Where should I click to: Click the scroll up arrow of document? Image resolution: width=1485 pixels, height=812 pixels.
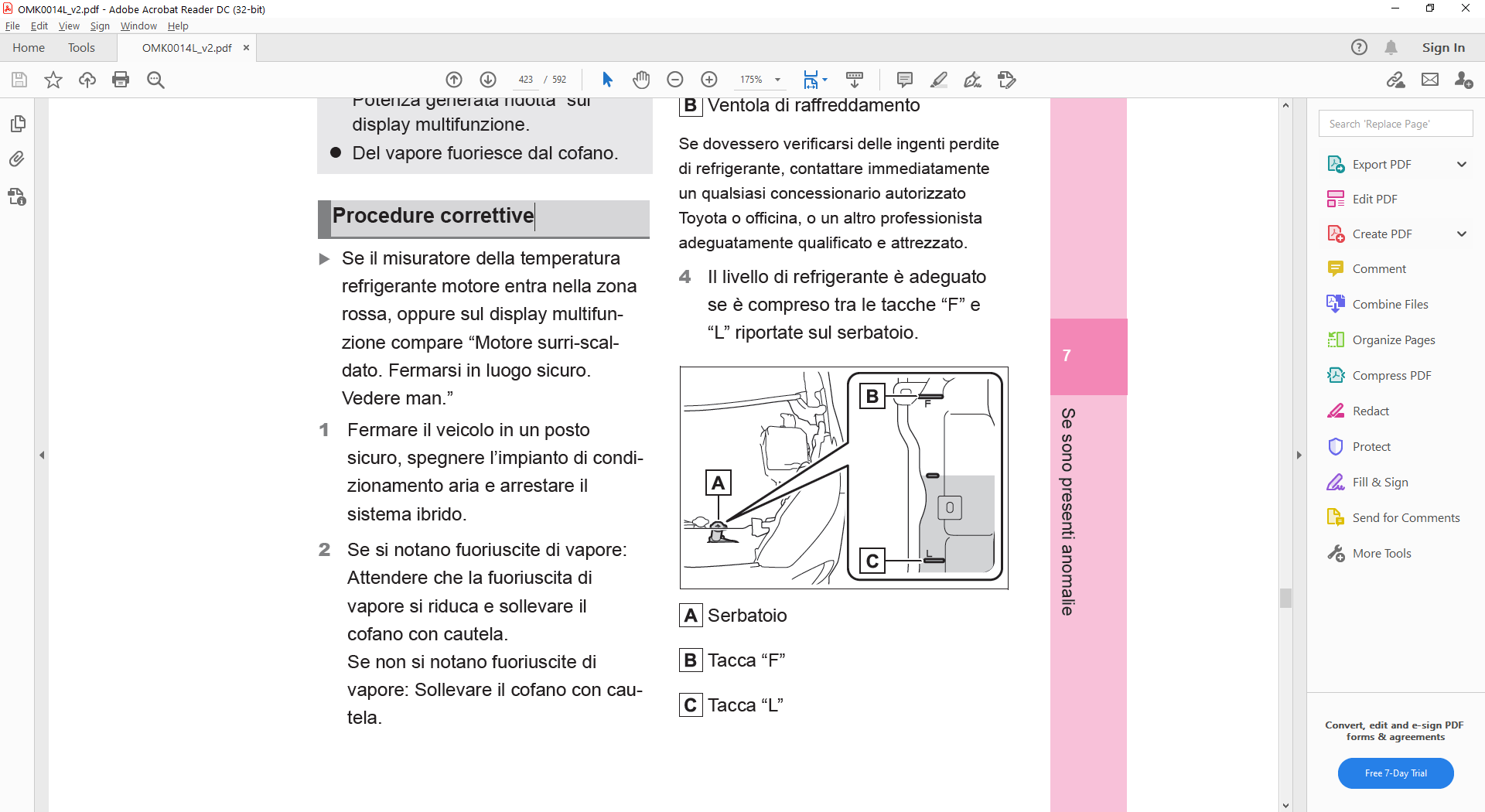click(x=1285, y=105)
